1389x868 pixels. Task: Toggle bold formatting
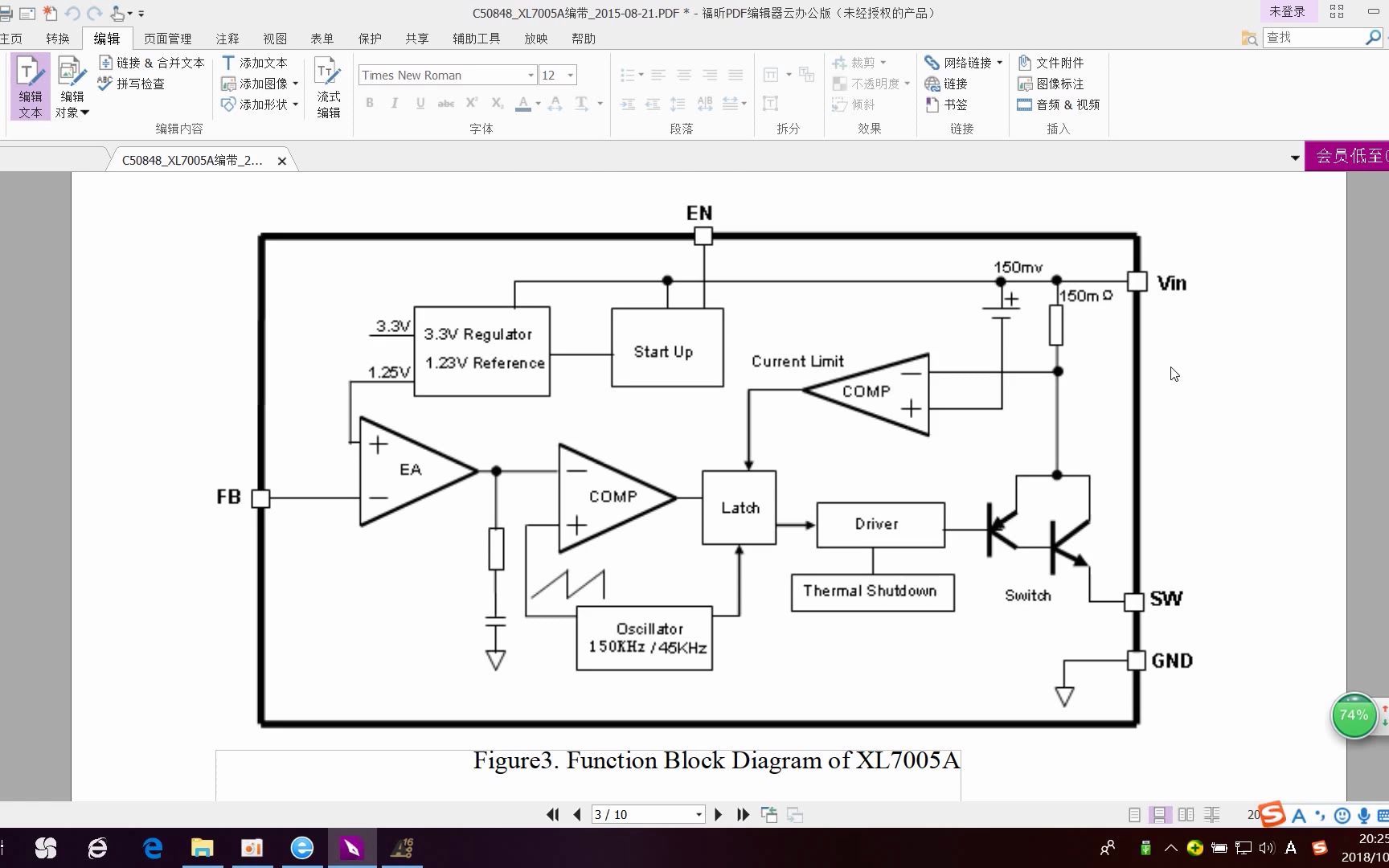tap(370, 103)
